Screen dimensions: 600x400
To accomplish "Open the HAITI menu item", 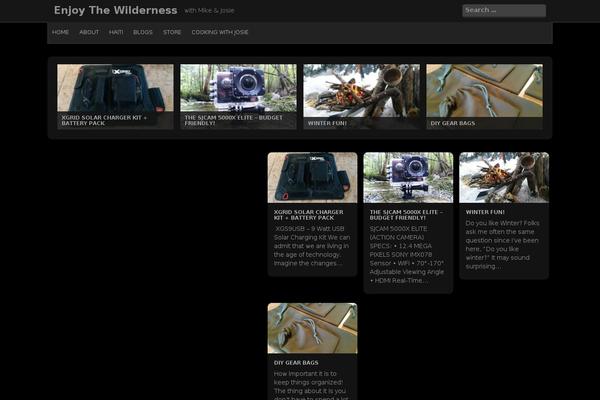I will pos(116,32).
